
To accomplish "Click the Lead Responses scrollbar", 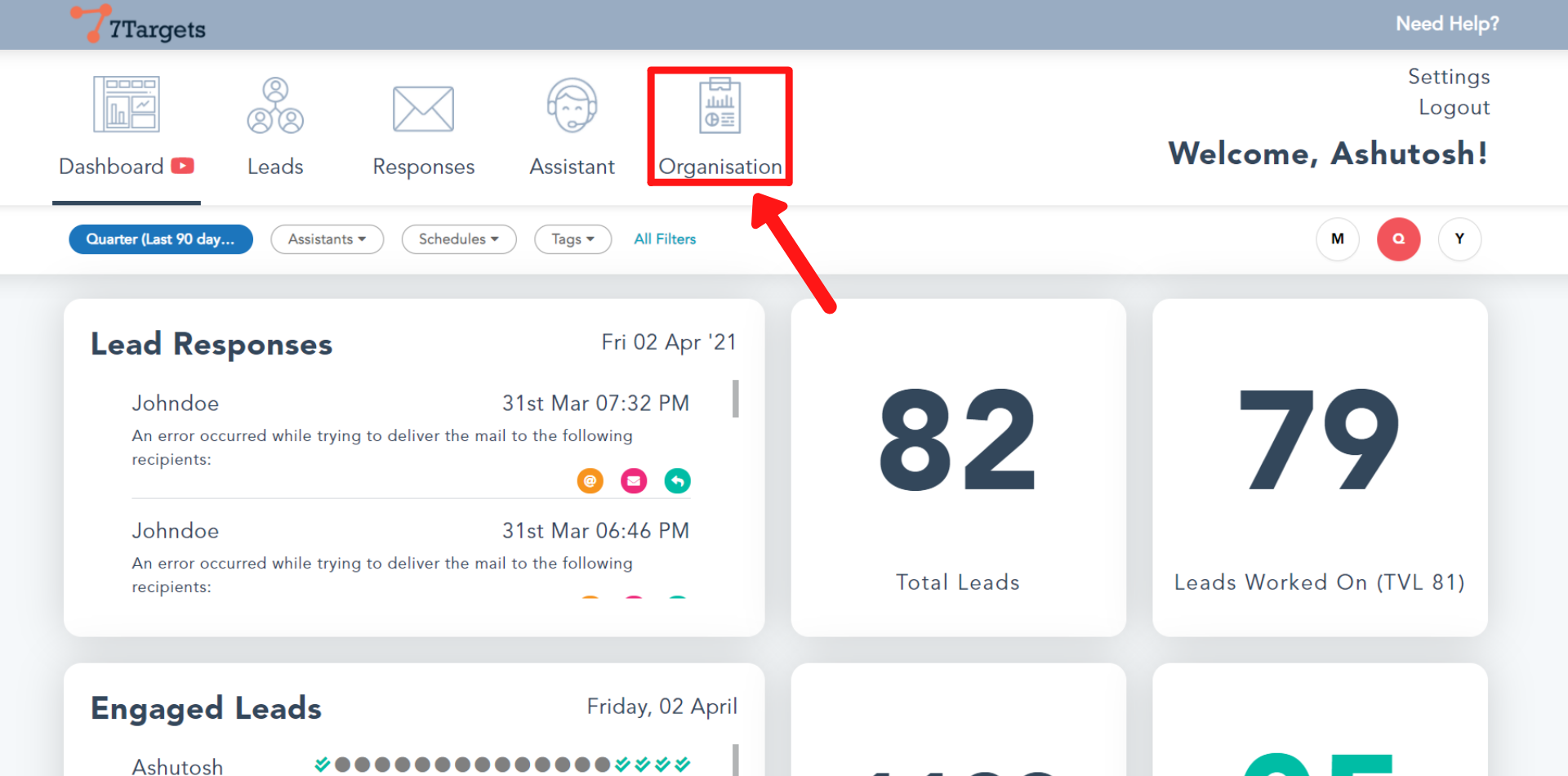I will click(736, 399).
